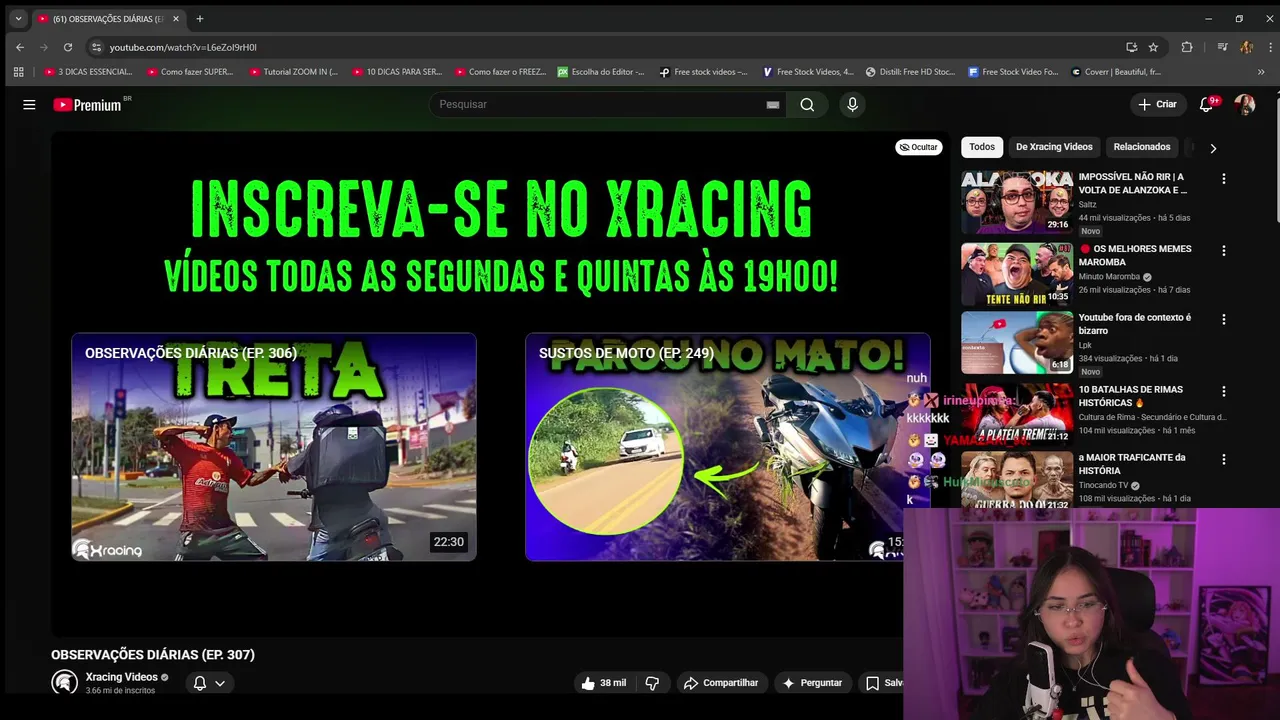
Task: Click the Compartilhar share button
Action: coord(721,683)
